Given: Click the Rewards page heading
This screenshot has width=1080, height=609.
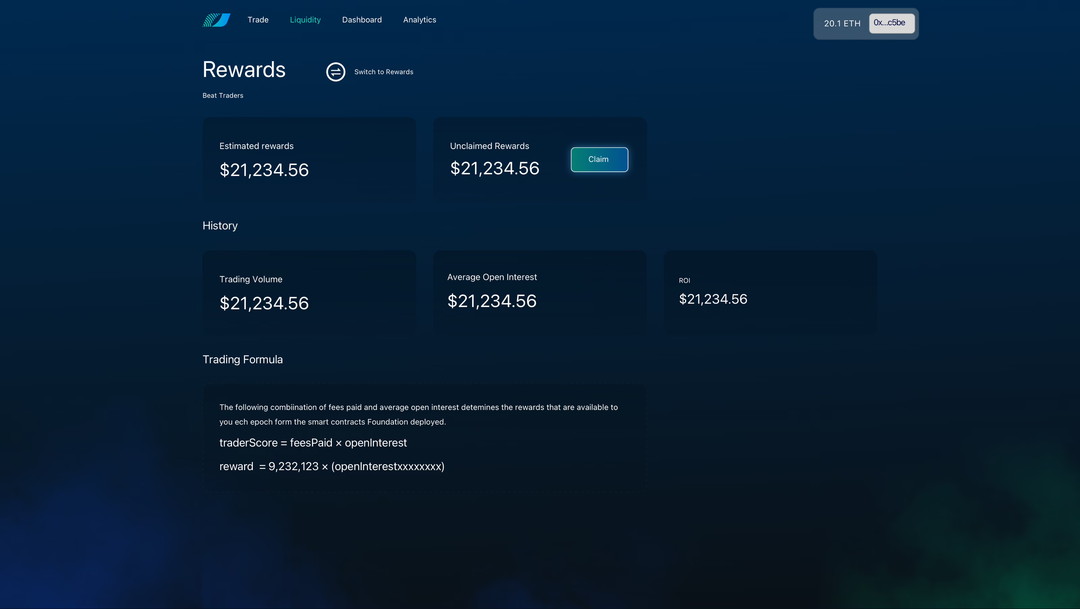Looking at the screenshot, I should click(x=244, y=70).
